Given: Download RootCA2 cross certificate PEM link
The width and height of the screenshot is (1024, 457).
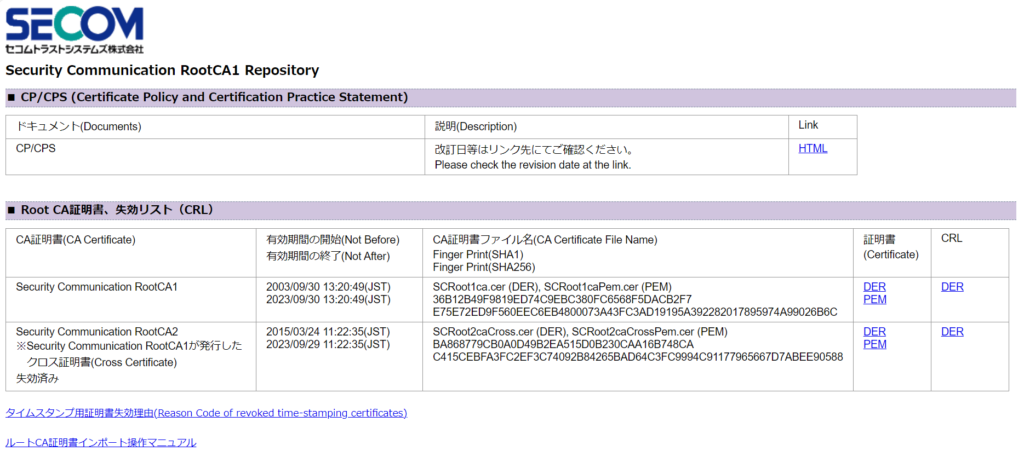Looking at the screenshot, I should pos(874,344).
